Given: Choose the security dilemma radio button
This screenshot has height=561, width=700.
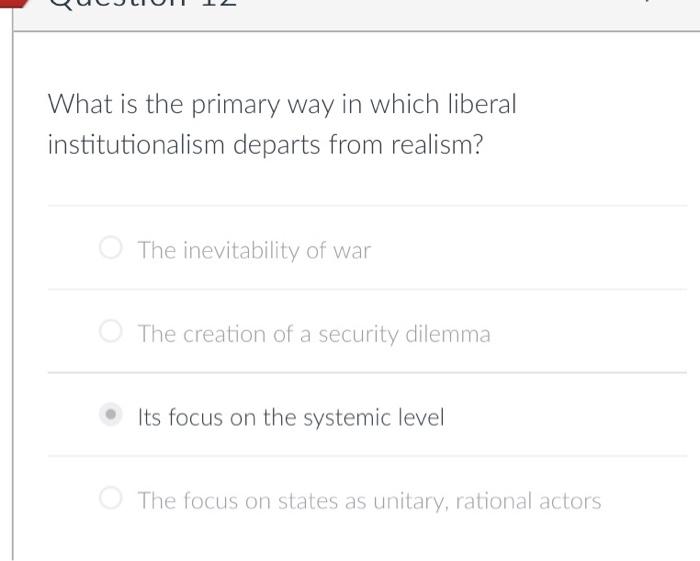Looking at the screenshot, I should point(110,331).
